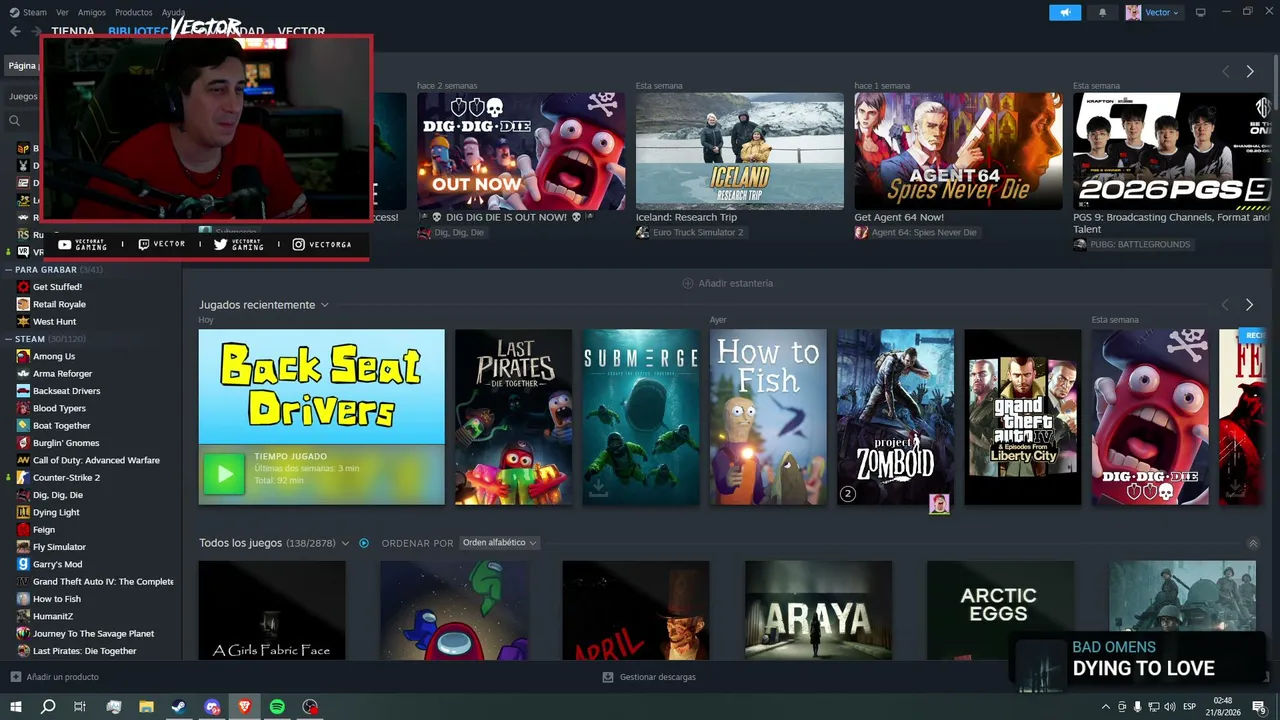Select Journey To The Savage Planet
This screenshot has width=1280, height=720.
[93, 633]
